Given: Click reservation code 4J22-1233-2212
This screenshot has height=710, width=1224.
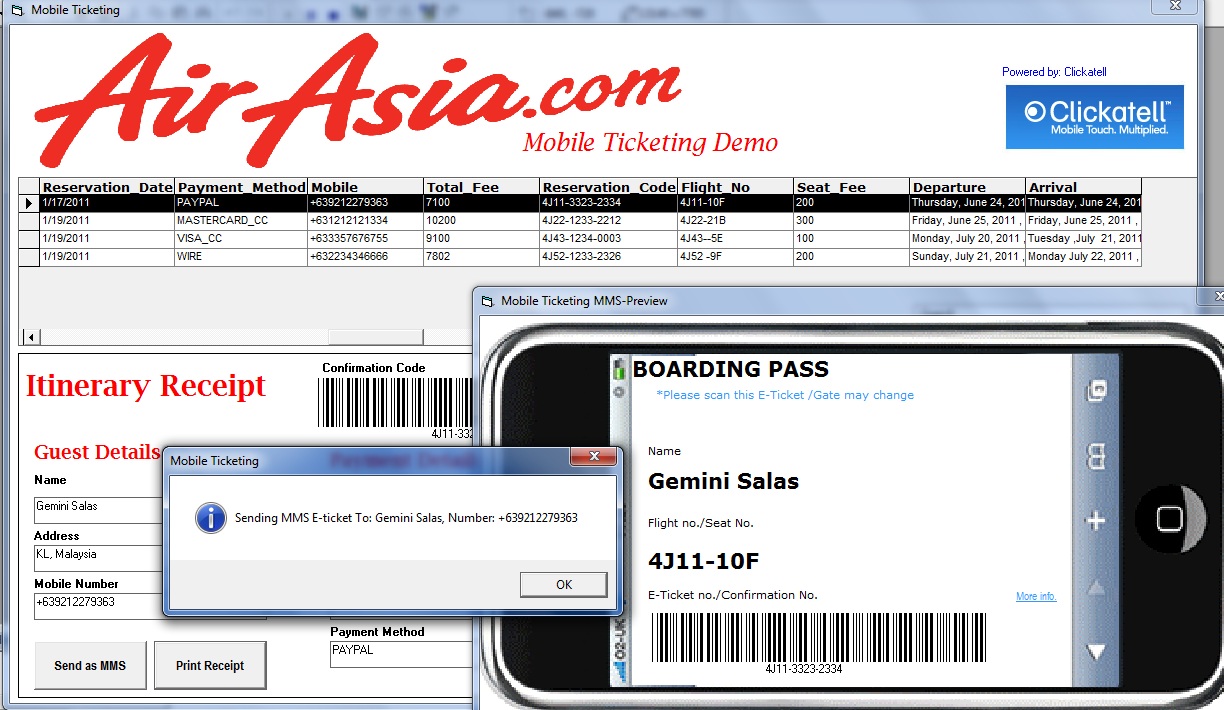Looking at the screenshot, I should coord(609,221).
